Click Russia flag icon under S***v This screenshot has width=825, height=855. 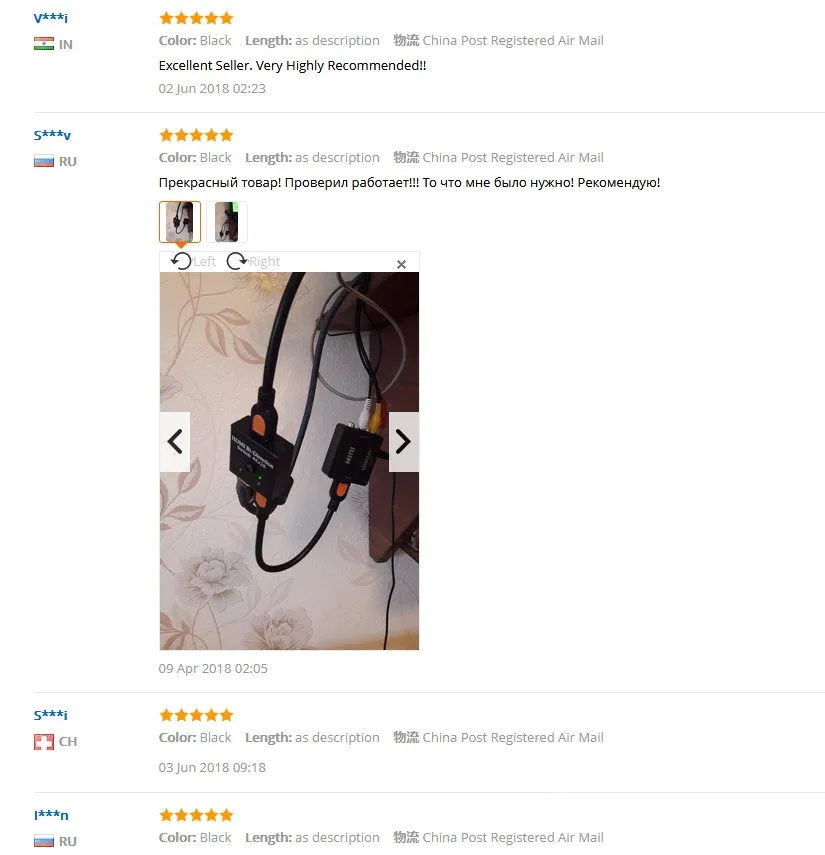[44, 161]
